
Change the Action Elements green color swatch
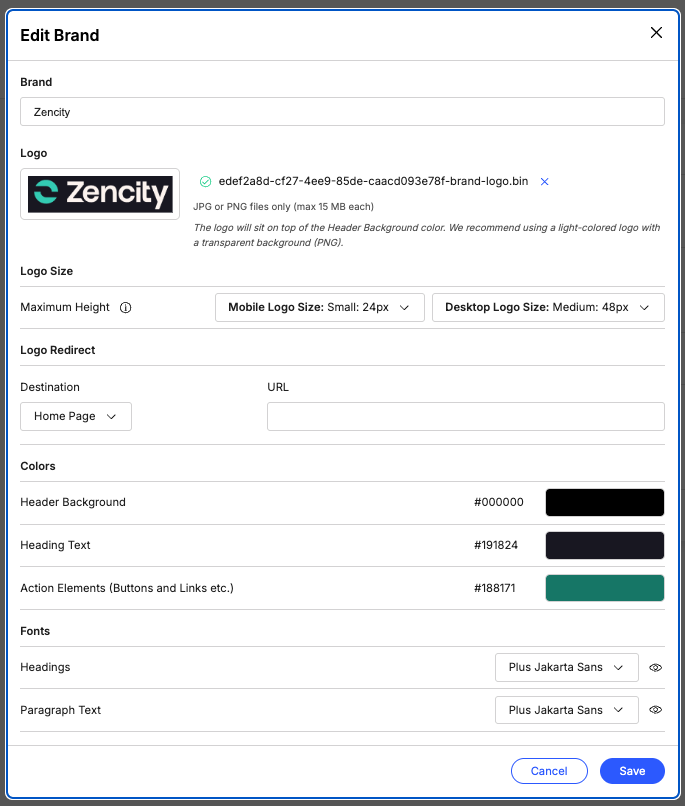(604, 588)
